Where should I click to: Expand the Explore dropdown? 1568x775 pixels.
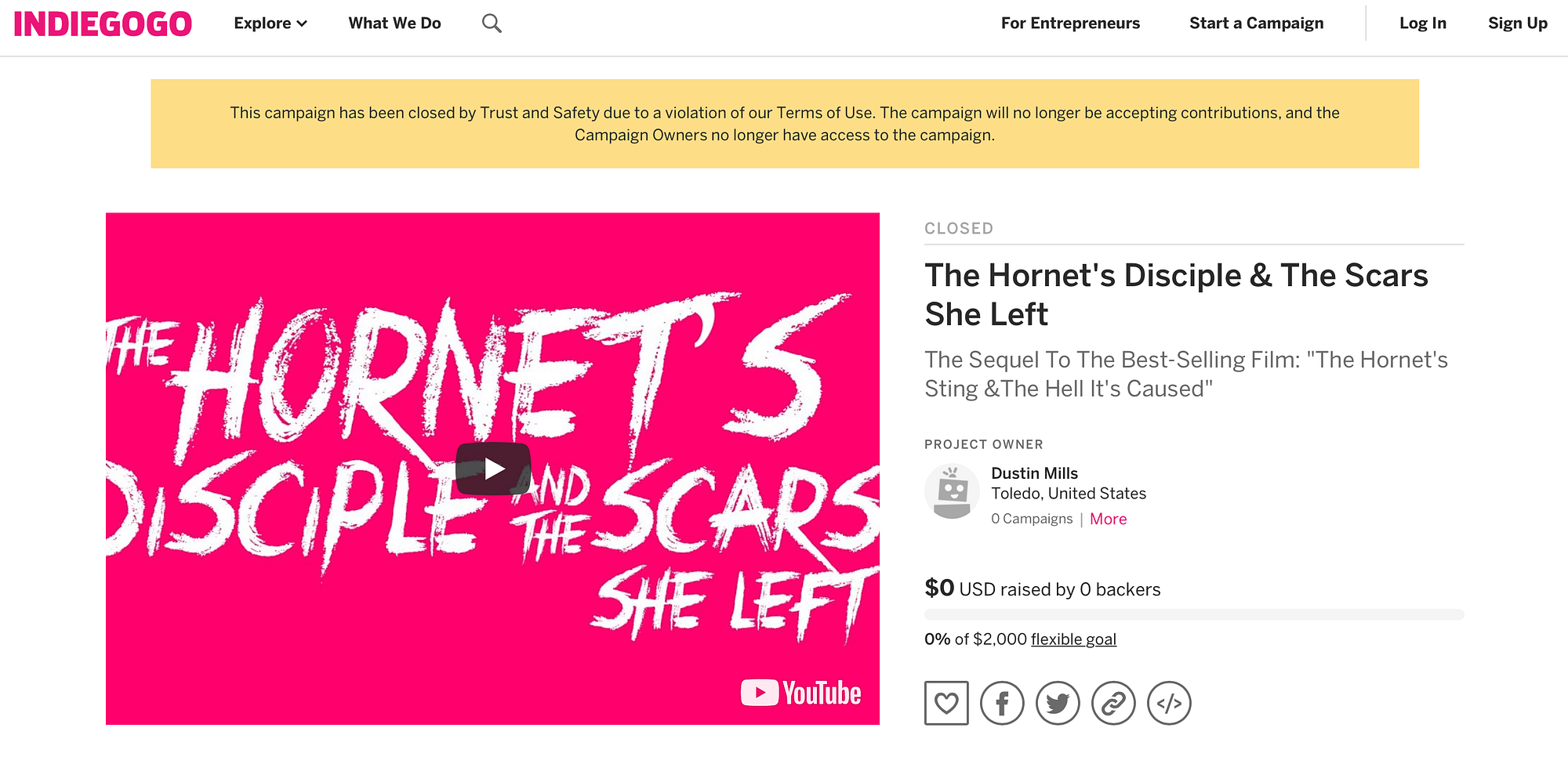270,24
